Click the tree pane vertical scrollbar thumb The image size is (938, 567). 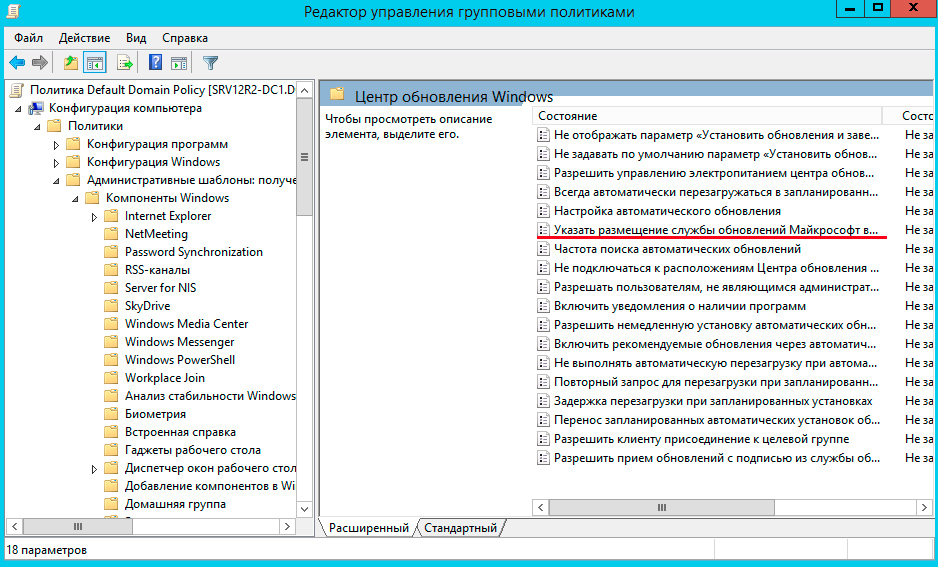[304, 157]
